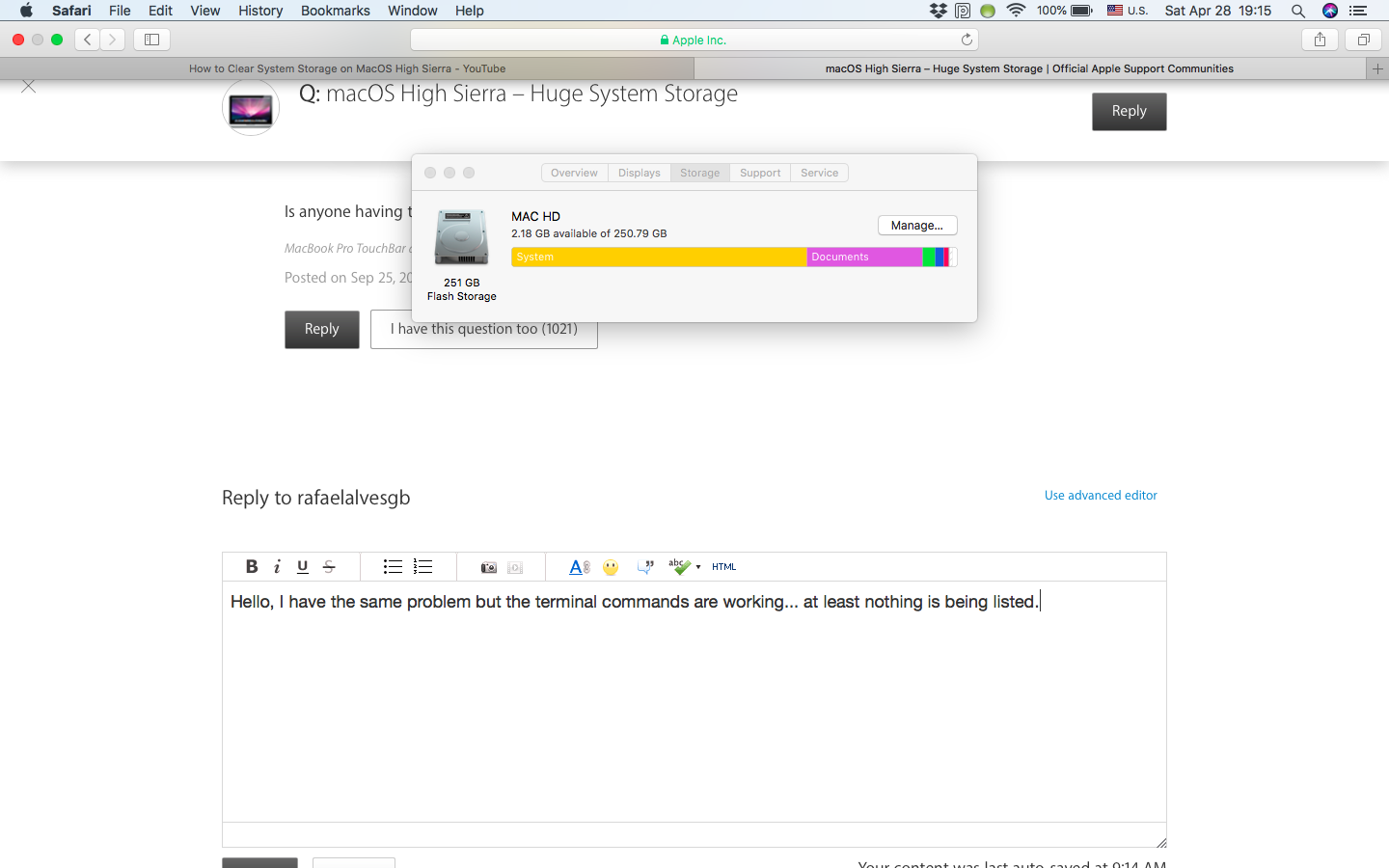Viewport: 1389px width, 868px height.
Task: Click the Displays tab in embedded image
Action: coord(640,173)
